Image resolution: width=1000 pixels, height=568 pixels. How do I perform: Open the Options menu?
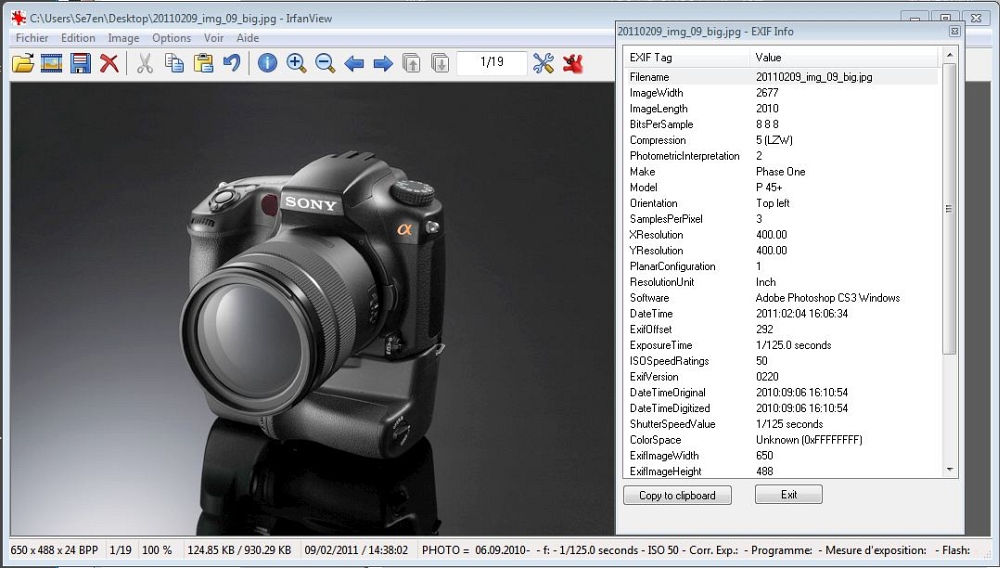click(172, 38)
